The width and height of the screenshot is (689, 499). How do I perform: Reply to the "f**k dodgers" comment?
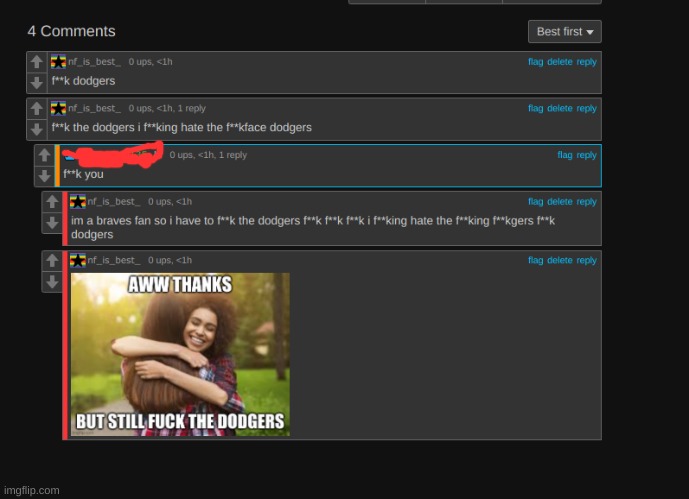(x=587, y=62)
